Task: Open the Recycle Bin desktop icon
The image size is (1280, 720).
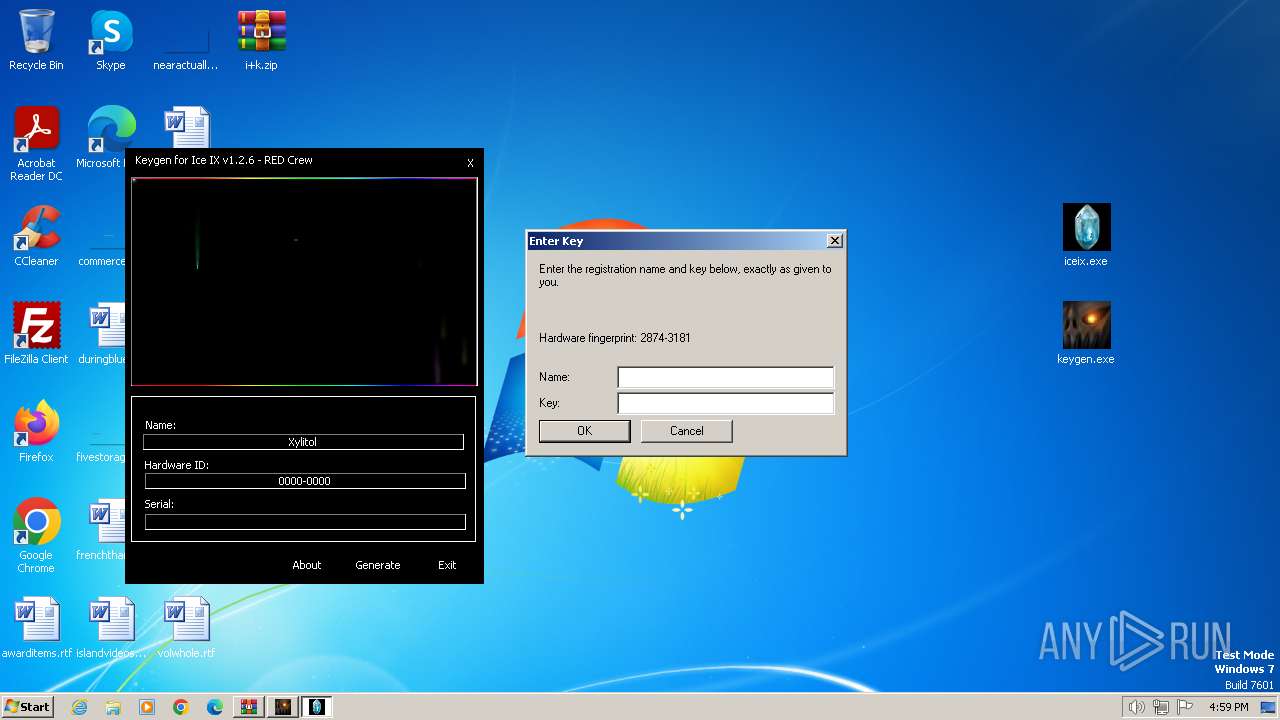Action: coord(36,40)
